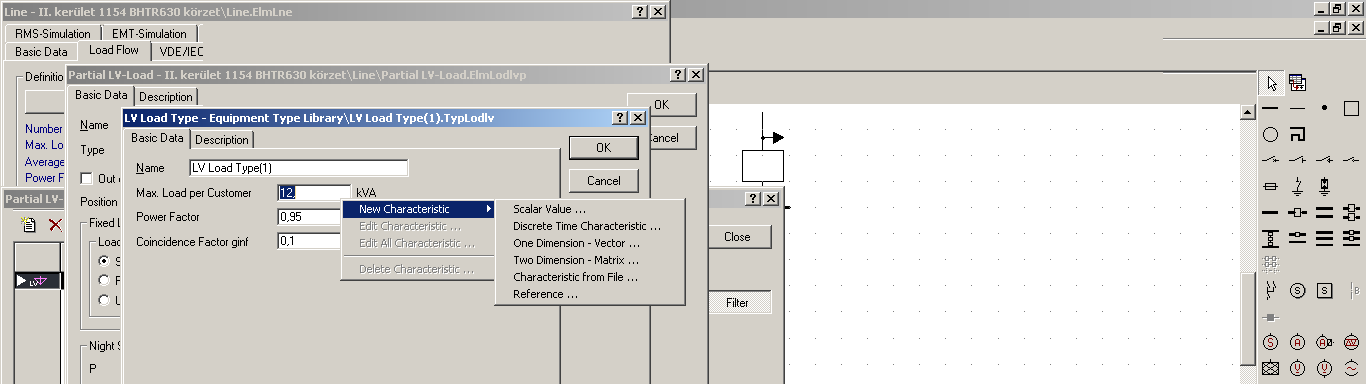Click the Power Factor input field
The image size is (1366, 384).
point(309,216)
